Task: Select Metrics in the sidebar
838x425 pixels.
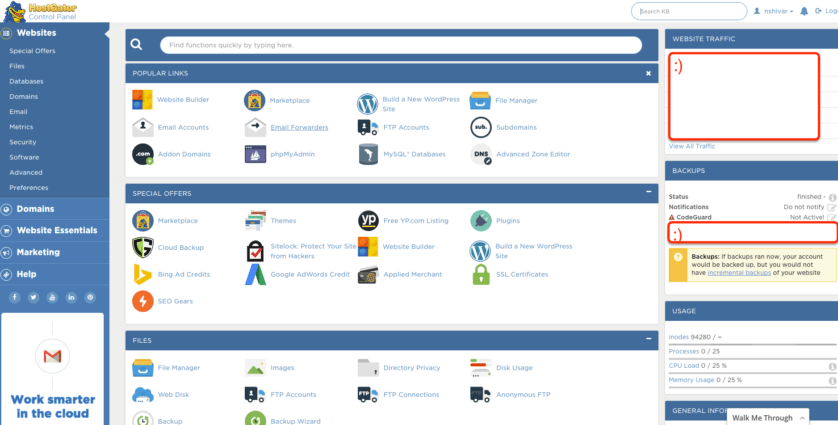Action: 21,127
